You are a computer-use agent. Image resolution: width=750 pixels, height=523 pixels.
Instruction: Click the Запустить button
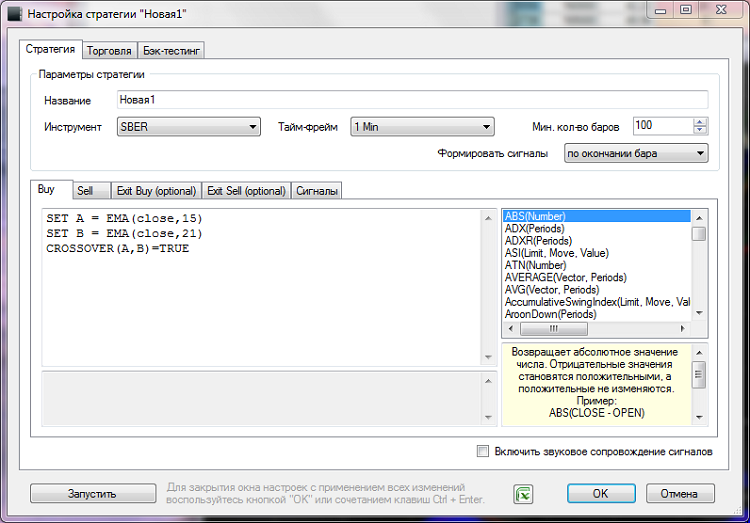pyautogui.click(x=93, y=494)
